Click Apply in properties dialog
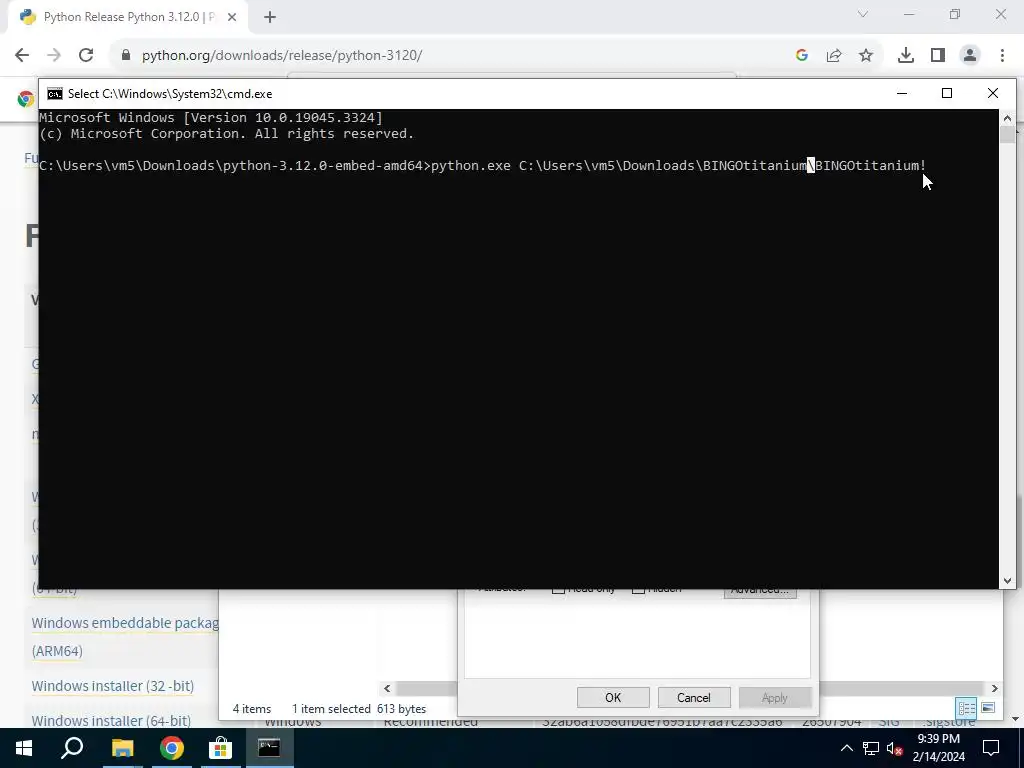This screenshot has height=768, width=1024. 775,697
